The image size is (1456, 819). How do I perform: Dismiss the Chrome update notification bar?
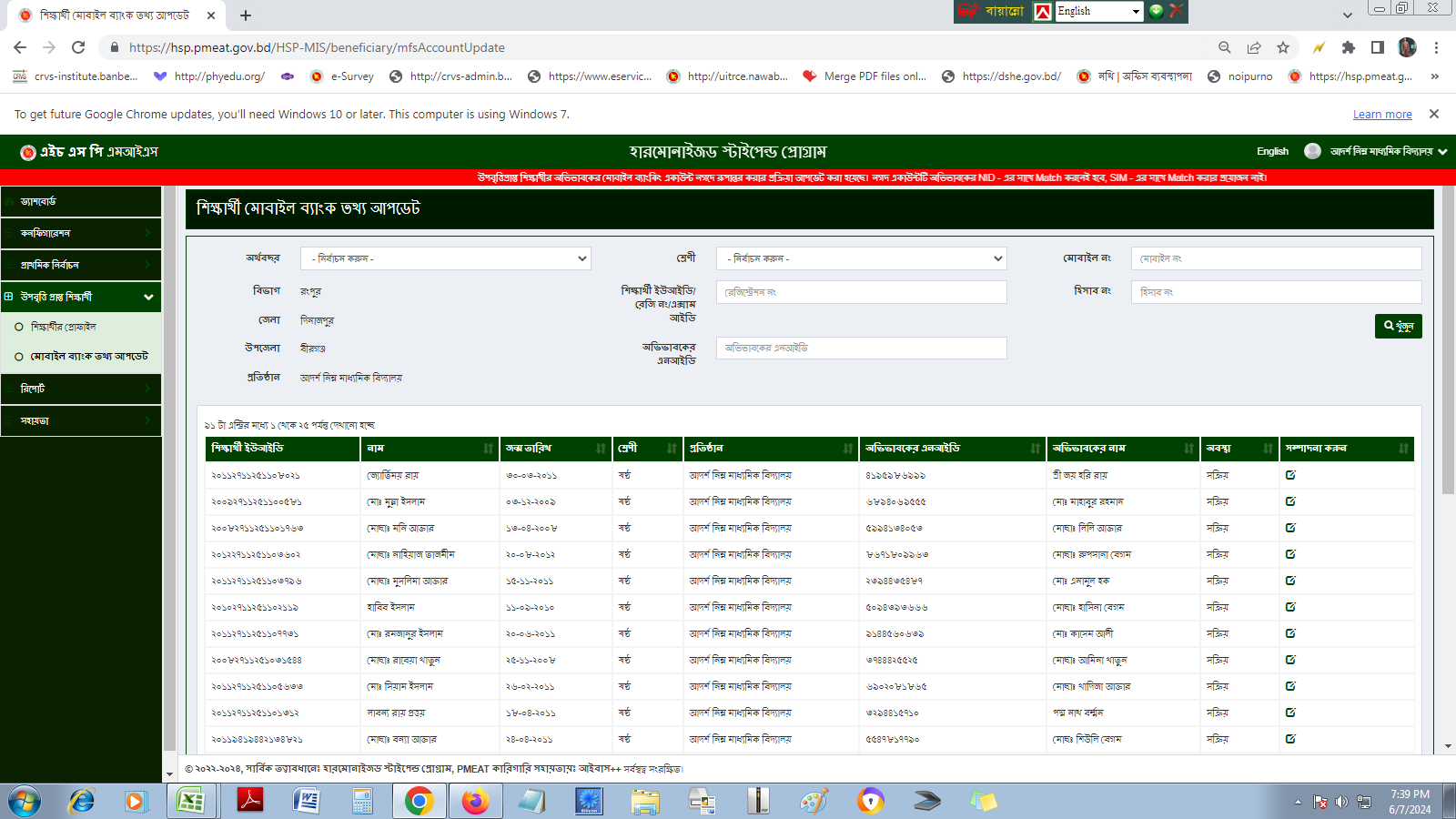click(1434, 114)
